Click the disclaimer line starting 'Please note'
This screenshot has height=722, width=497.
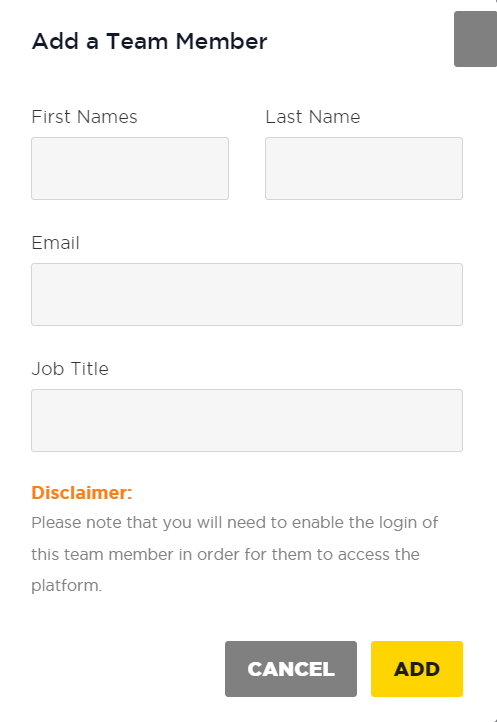point(234,523)
